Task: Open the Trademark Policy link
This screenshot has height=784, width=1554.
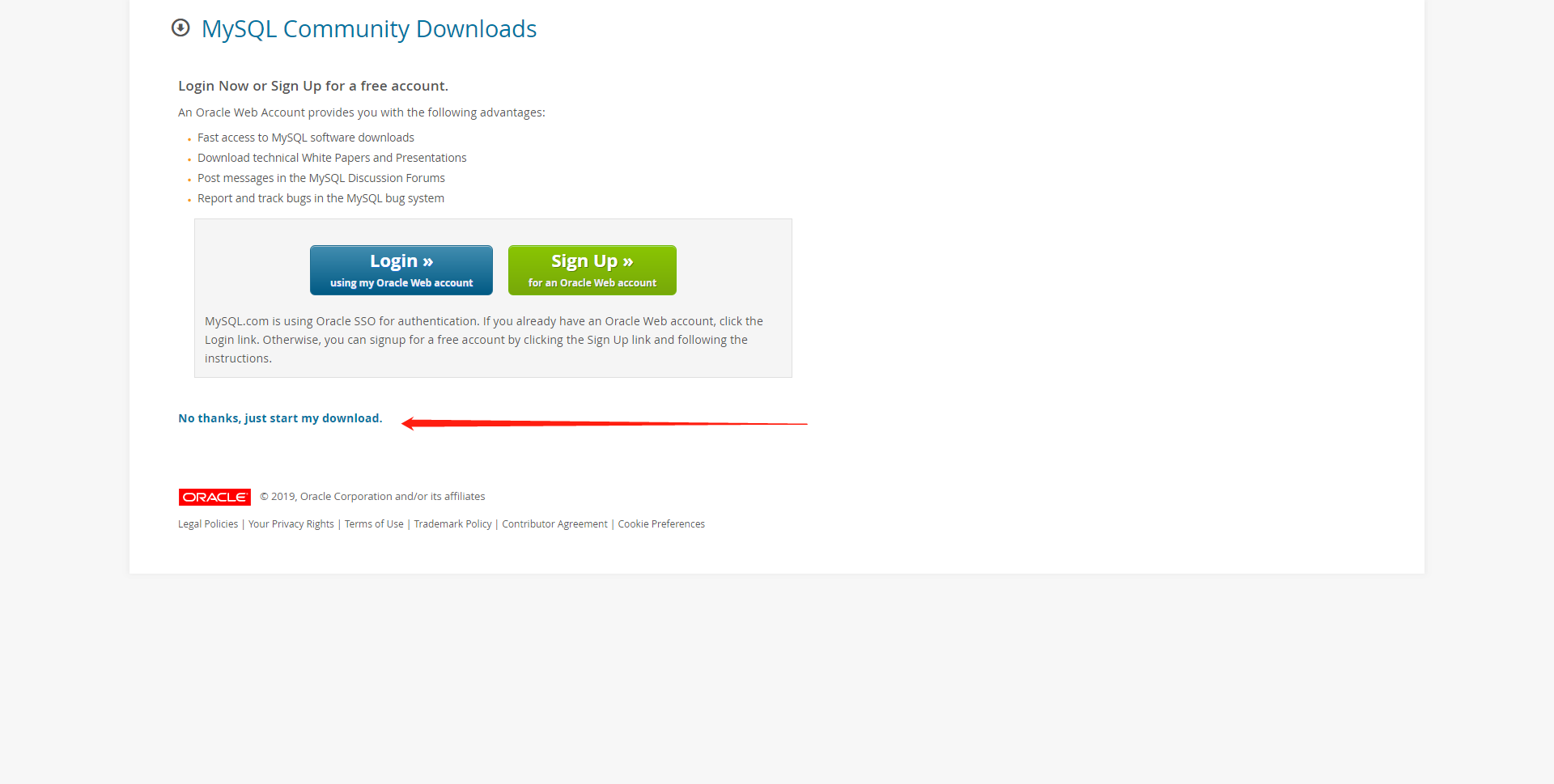Action: 453,524
